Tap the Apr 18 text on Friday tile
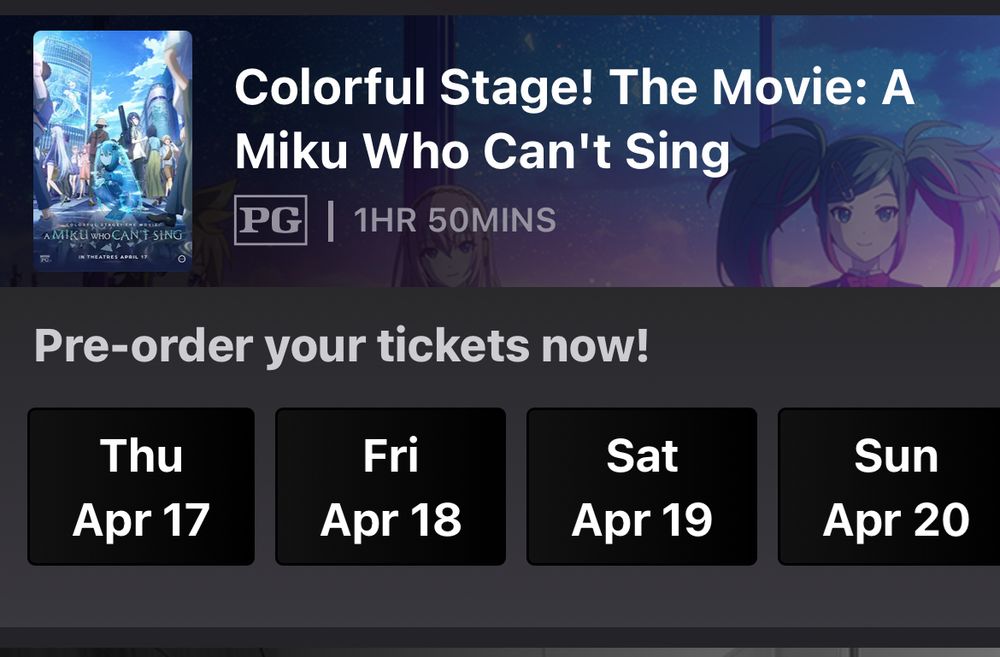The image size is (1000, 657). [x=390, y=520]
